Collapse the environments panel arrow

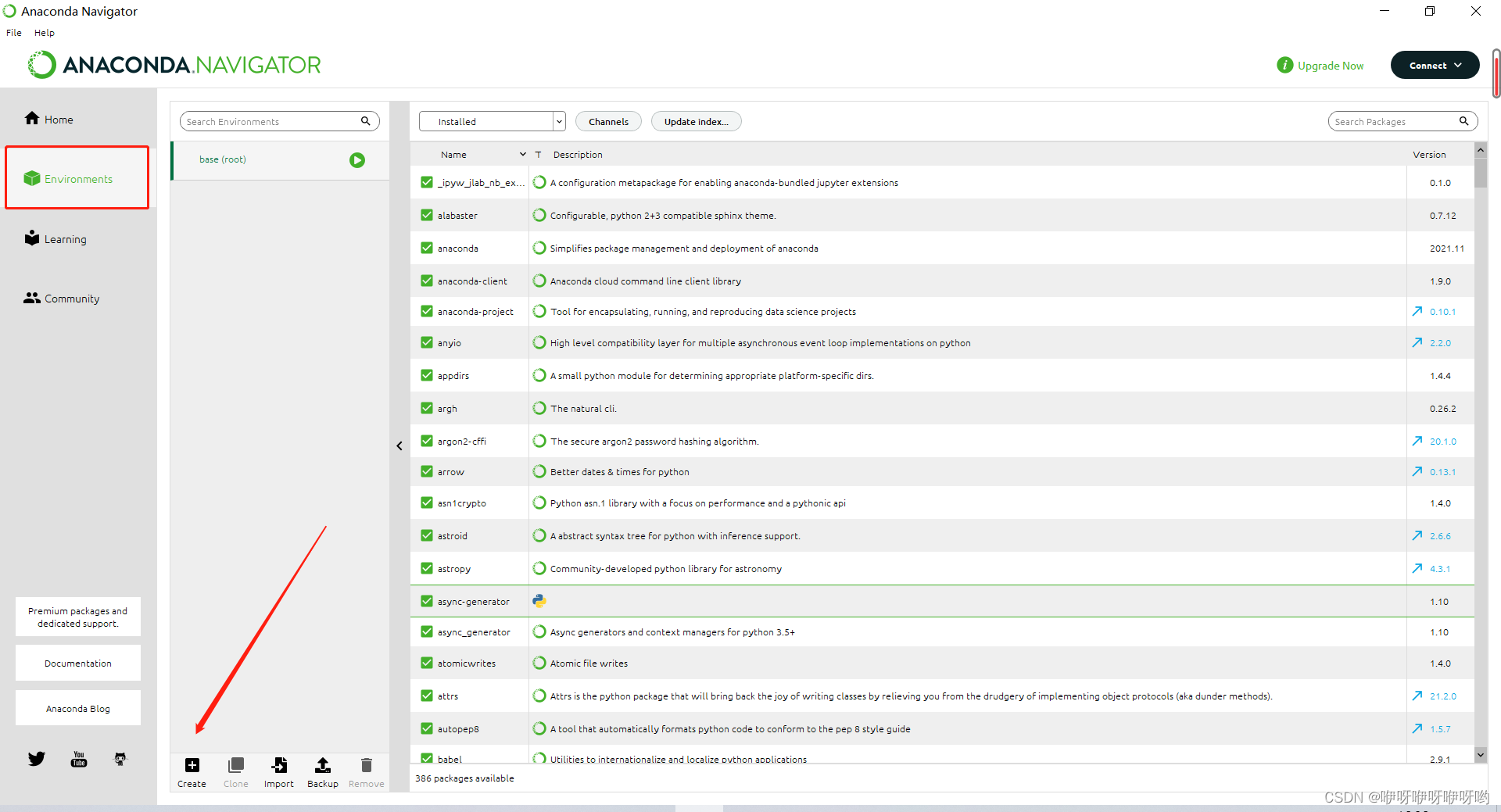click(399, 446)
